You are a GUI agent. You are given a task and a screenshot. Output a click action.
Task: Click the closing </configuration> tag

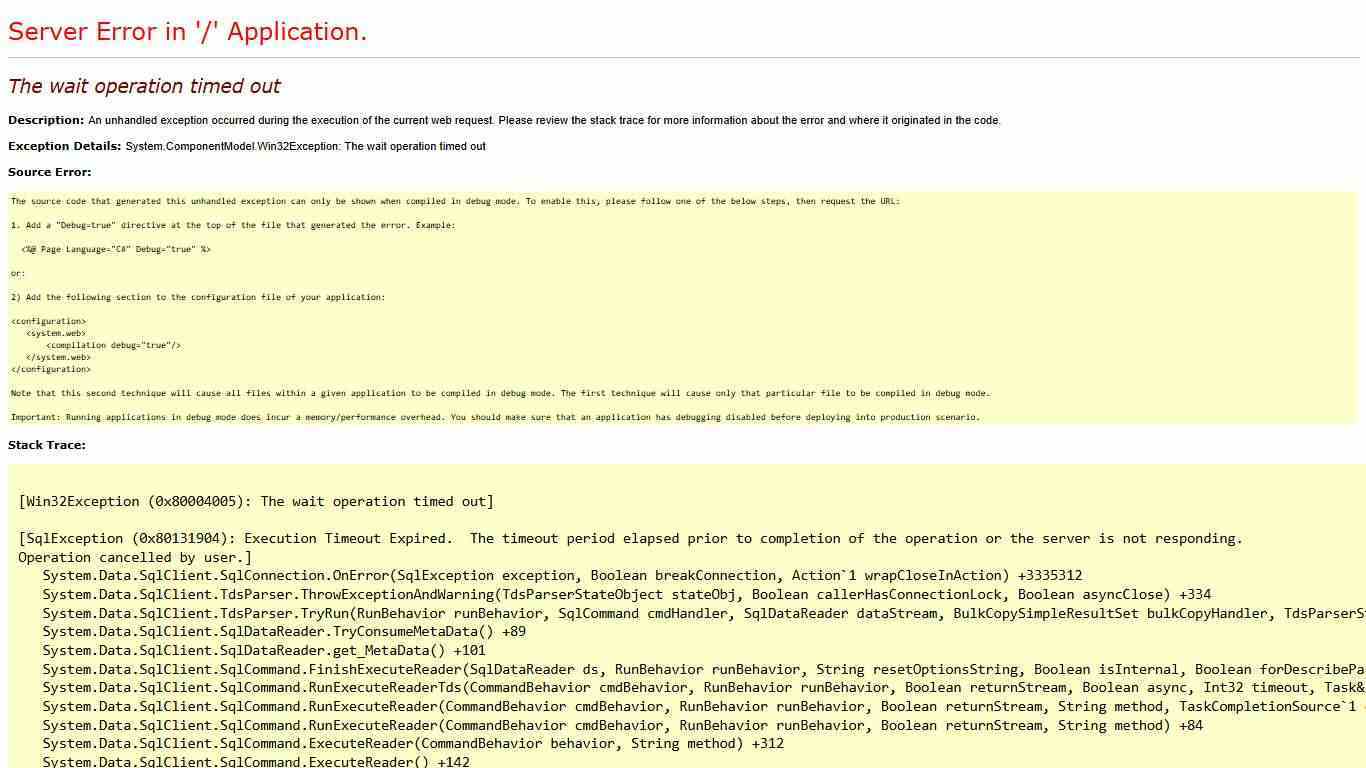51,369
